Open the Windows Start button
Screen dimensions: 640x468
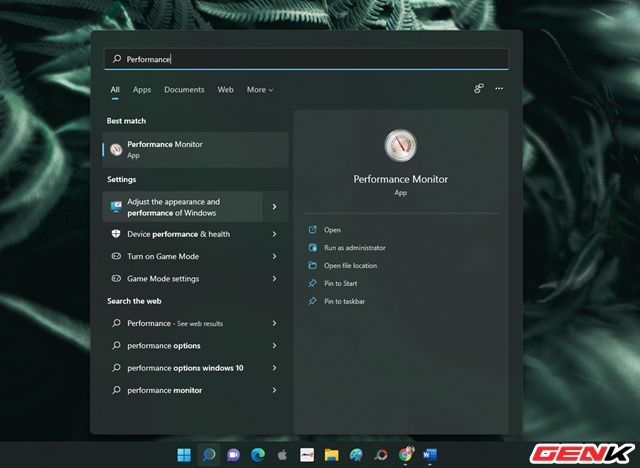184,455
